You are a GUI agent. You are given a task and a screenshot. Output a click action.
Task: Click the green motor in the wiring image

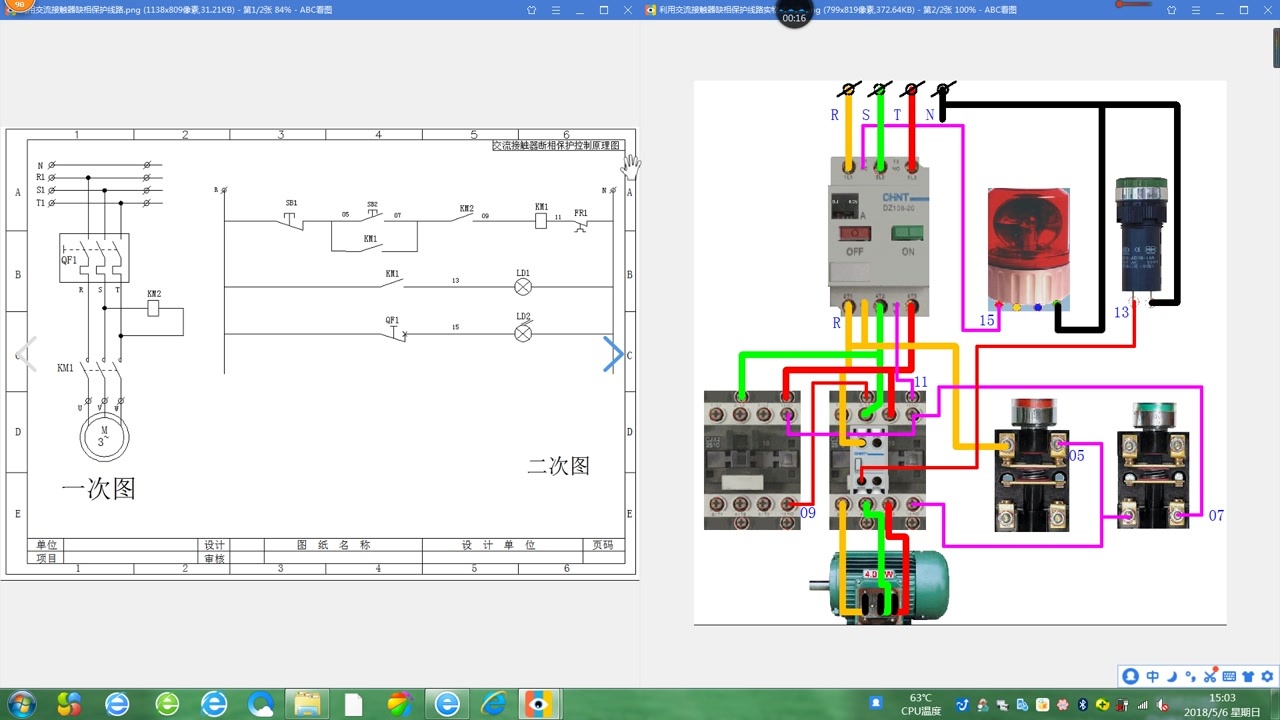coord(879,586)
